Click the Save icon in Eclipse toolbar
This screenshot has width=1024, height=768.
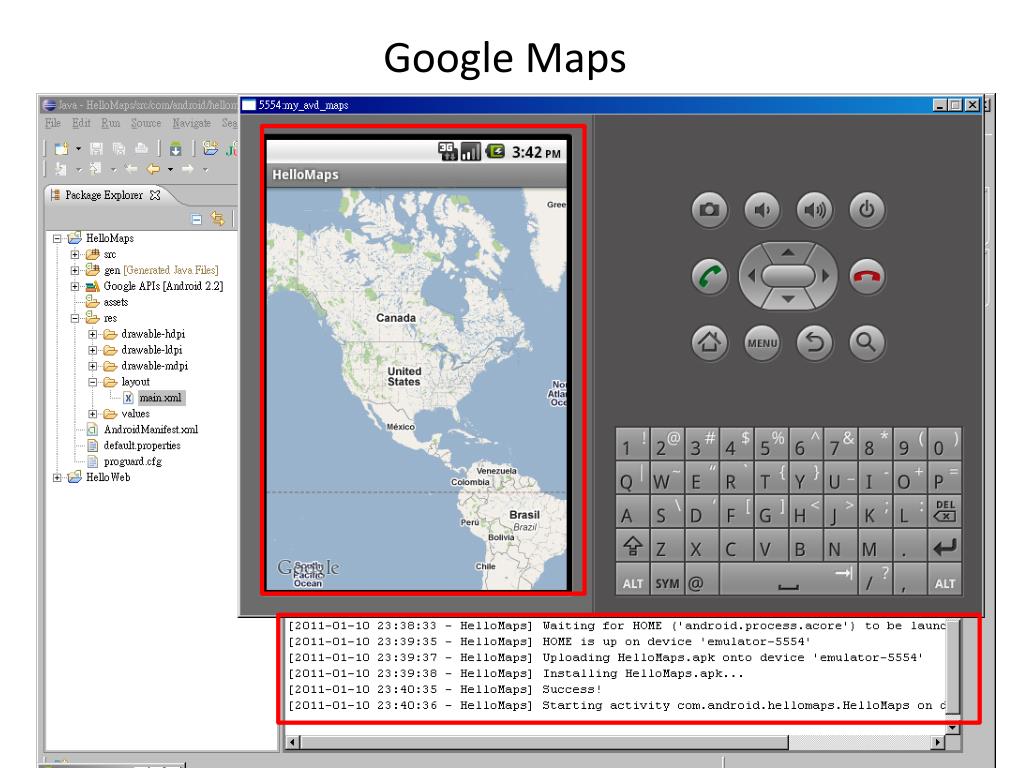click(x=96, y=149)
